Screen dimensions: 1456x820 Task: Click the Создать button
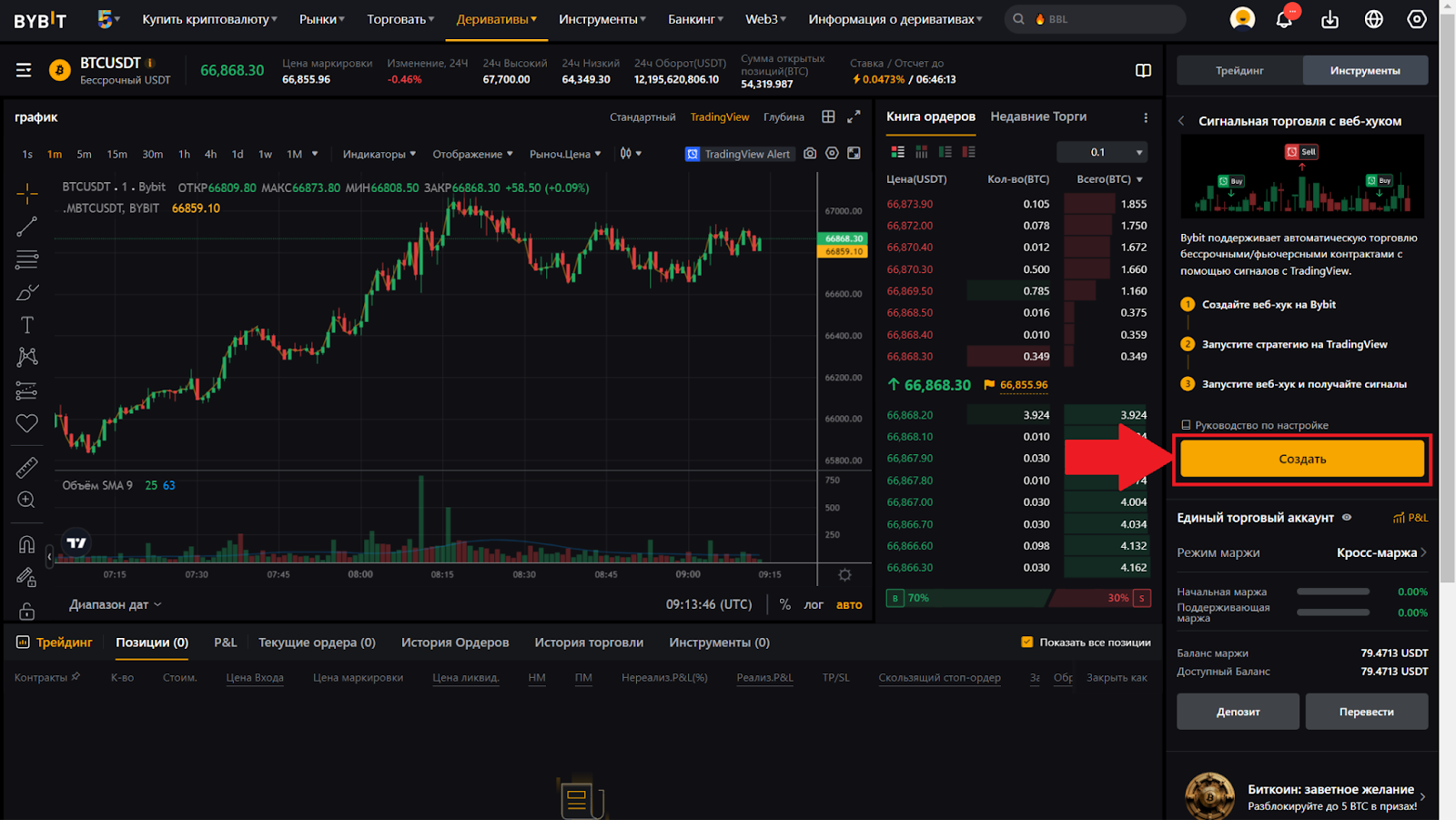point(1302,459)
